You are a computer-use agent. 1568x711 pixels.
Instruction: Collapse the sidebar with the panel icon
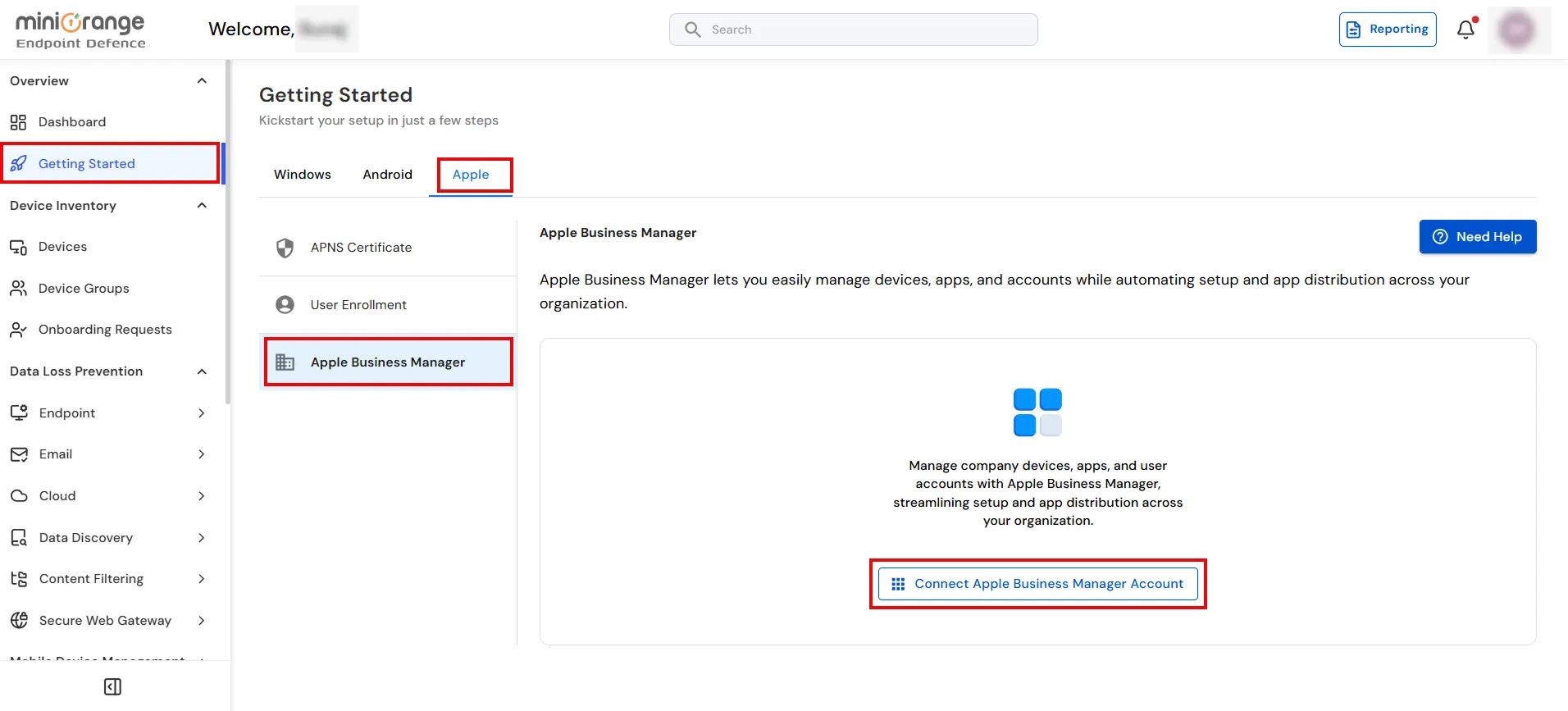click(113, 686)
